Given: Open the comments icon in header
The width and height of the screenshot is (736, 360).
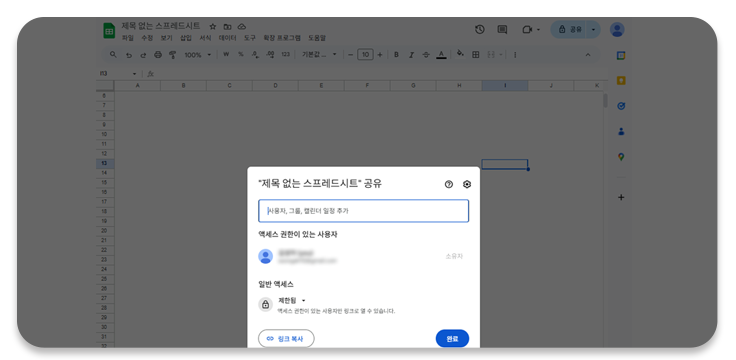Looking at the screenshot, I should coord(502,30).
